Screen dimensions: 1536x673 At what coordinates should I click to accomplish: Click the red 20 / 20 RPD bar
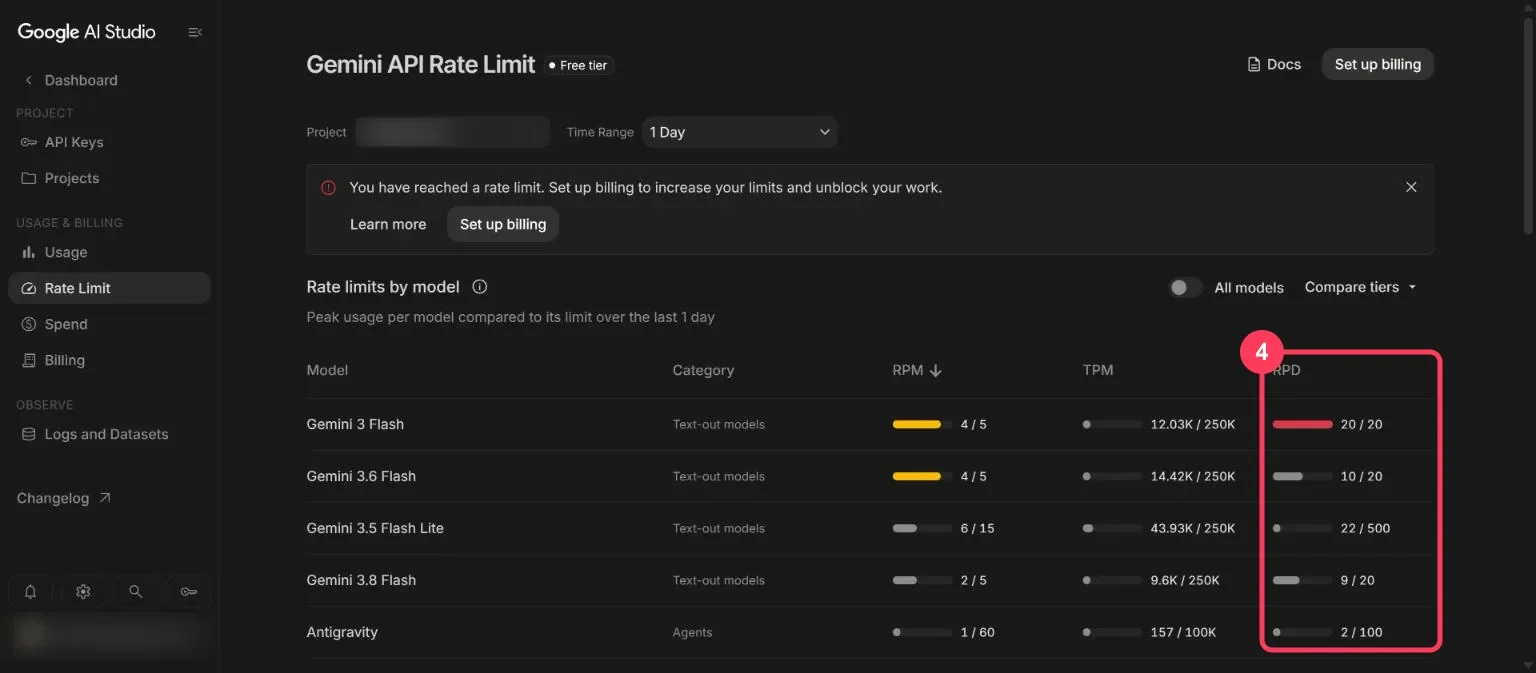(x=1302, y=424)
